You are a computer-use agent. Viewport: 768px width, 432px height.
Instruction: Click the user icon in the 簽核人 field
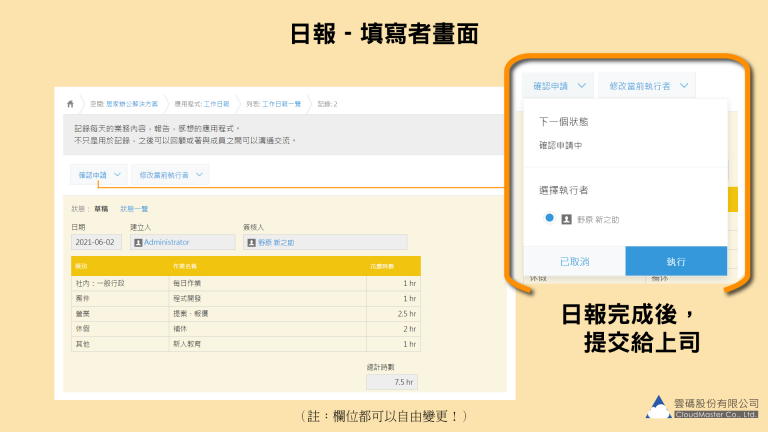click(251, 242)
